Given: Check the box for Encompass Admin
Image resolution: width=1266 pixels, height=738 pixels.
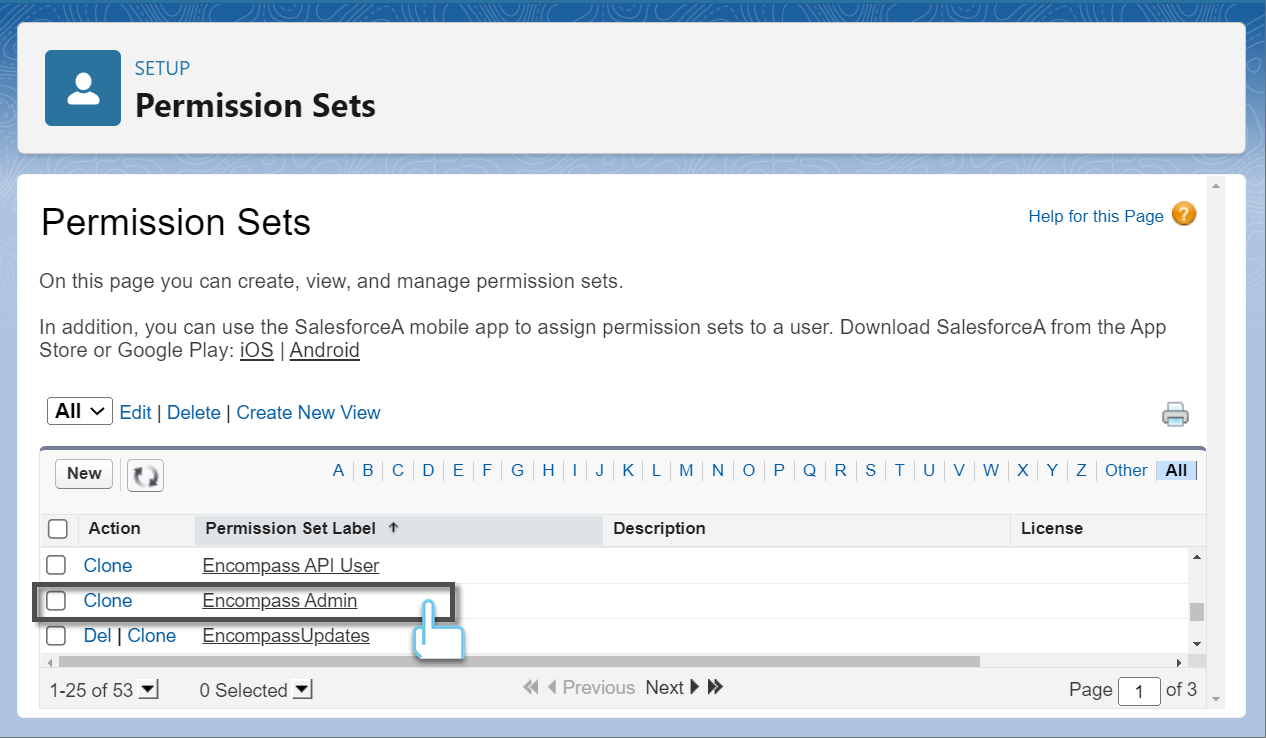Looking at the screenshot, I should pyautogui.click(x=57, y=601).
